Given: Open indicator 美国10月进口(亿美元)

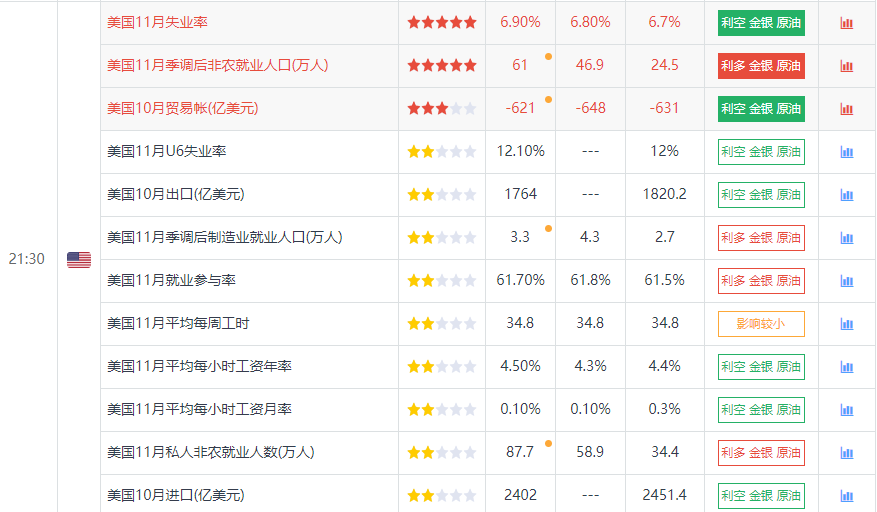Looking at the screenshot, I should pyautogui.click(x=176, y=495).
